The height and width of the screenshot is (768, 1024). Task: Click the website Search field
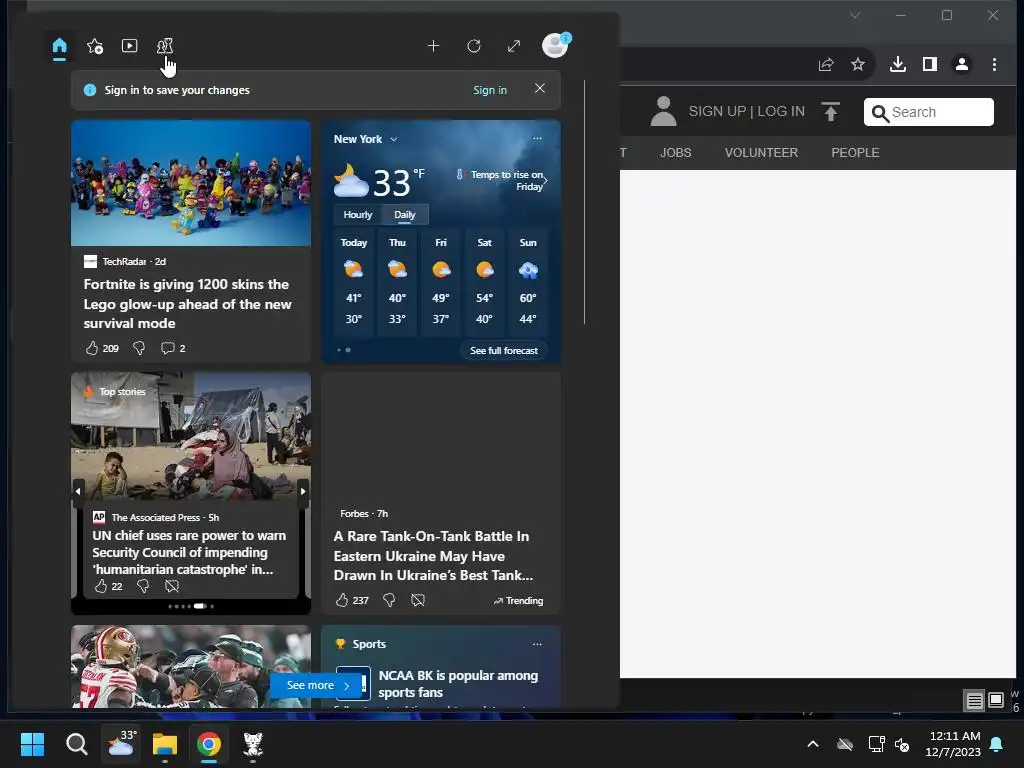(929, 112)
